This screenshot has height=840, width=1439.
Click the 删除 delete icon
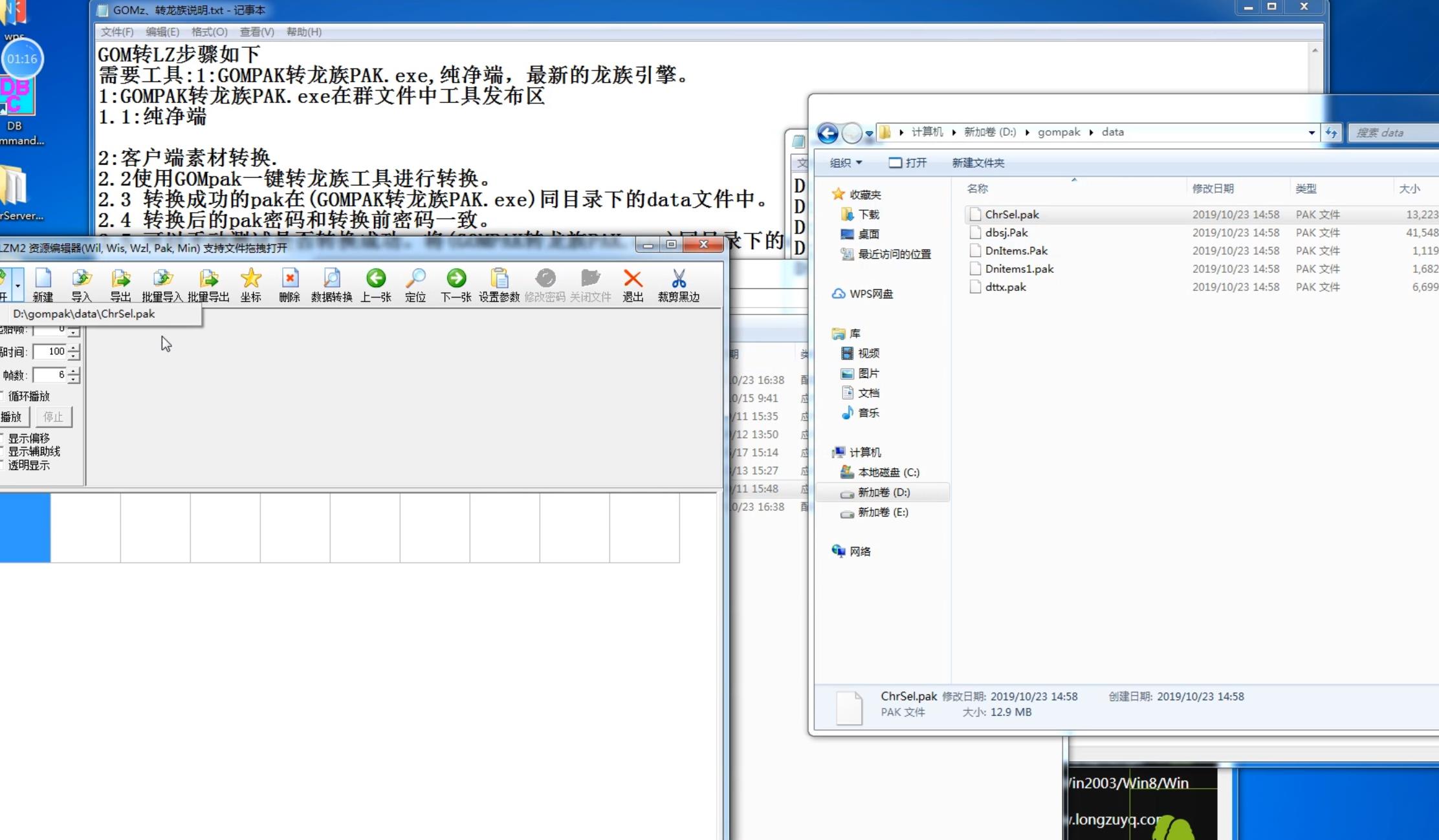[289, 285]
